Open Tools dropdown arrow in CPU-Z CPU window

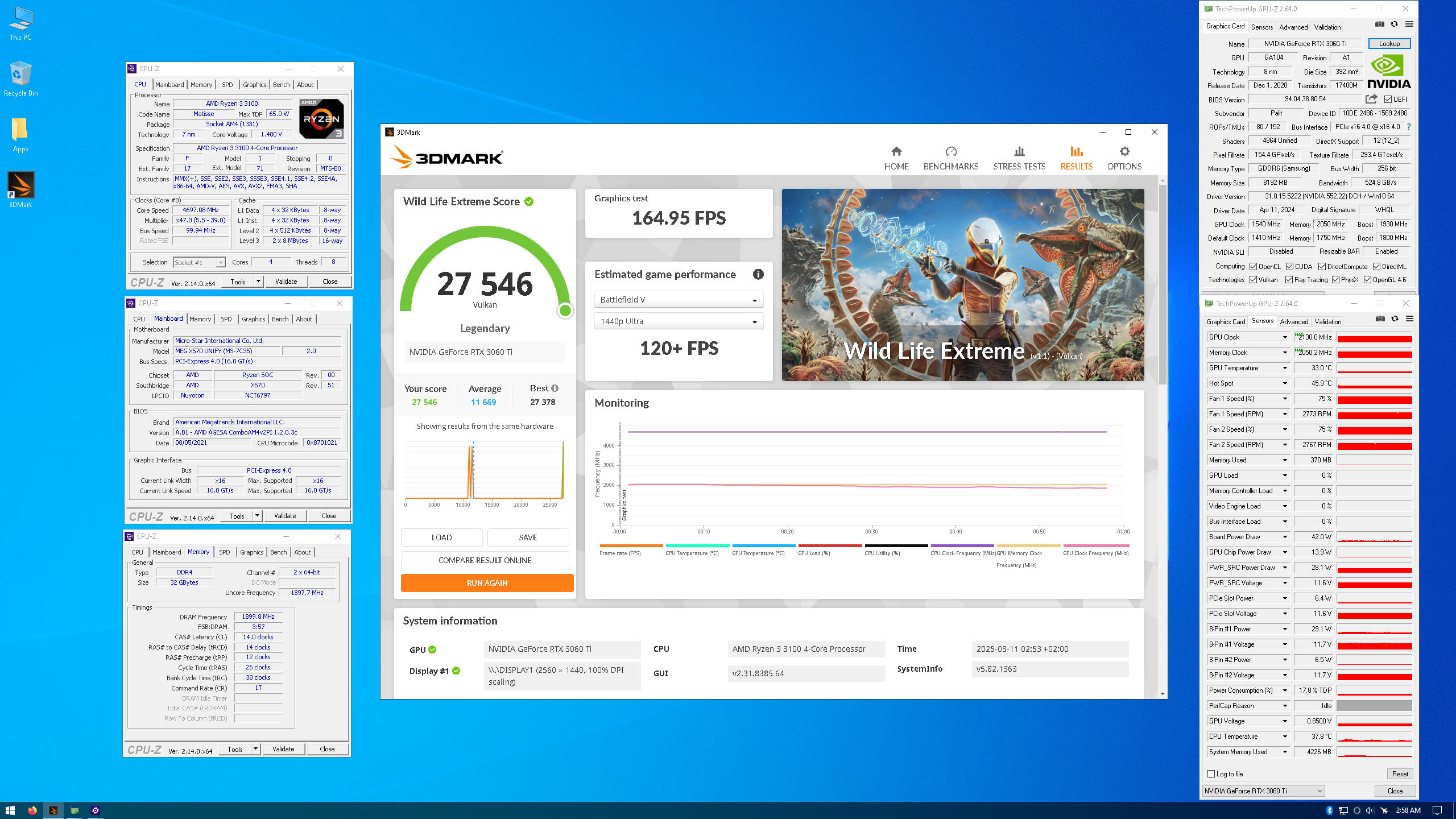tap(258, 281)
